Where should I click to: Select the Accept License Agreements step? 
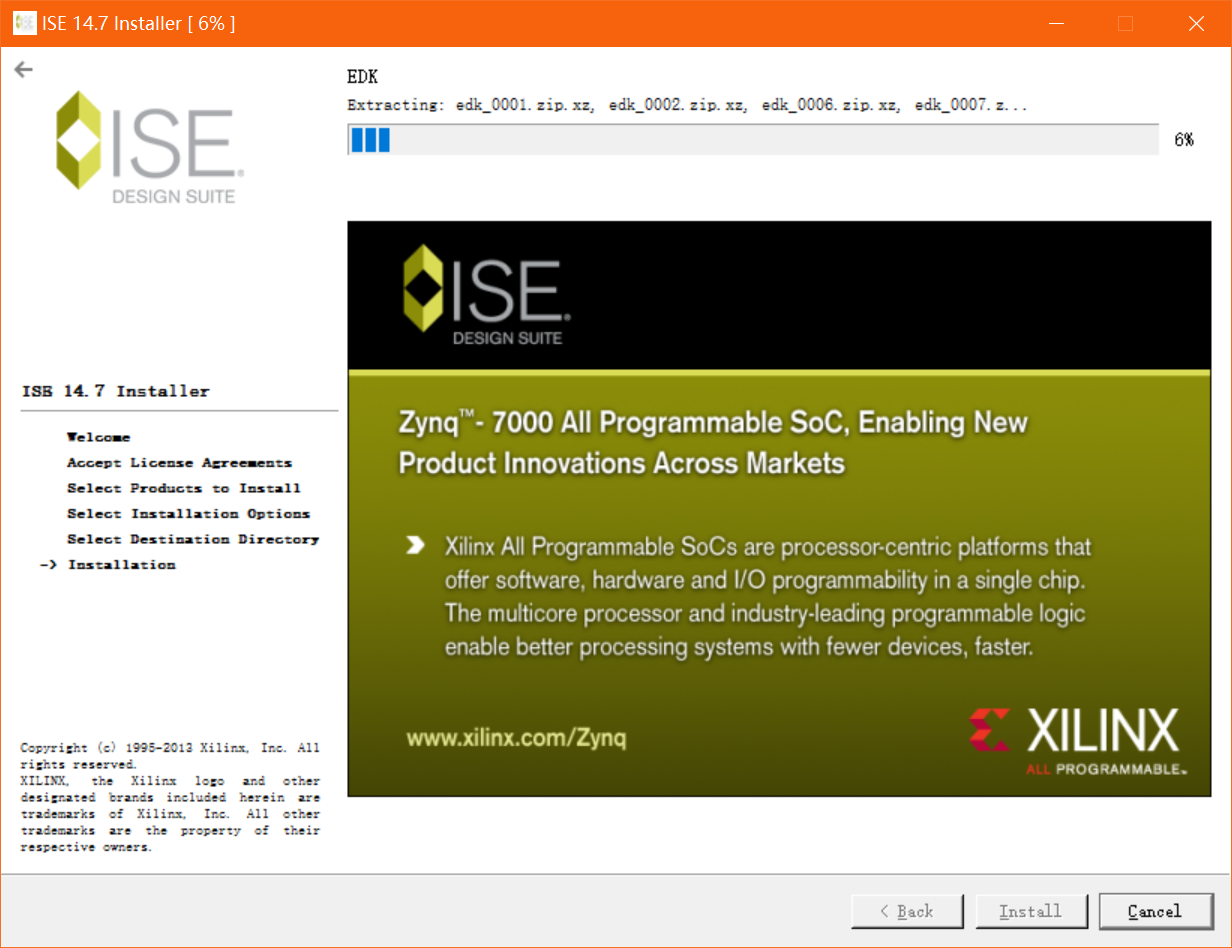[x=180, y=462]
